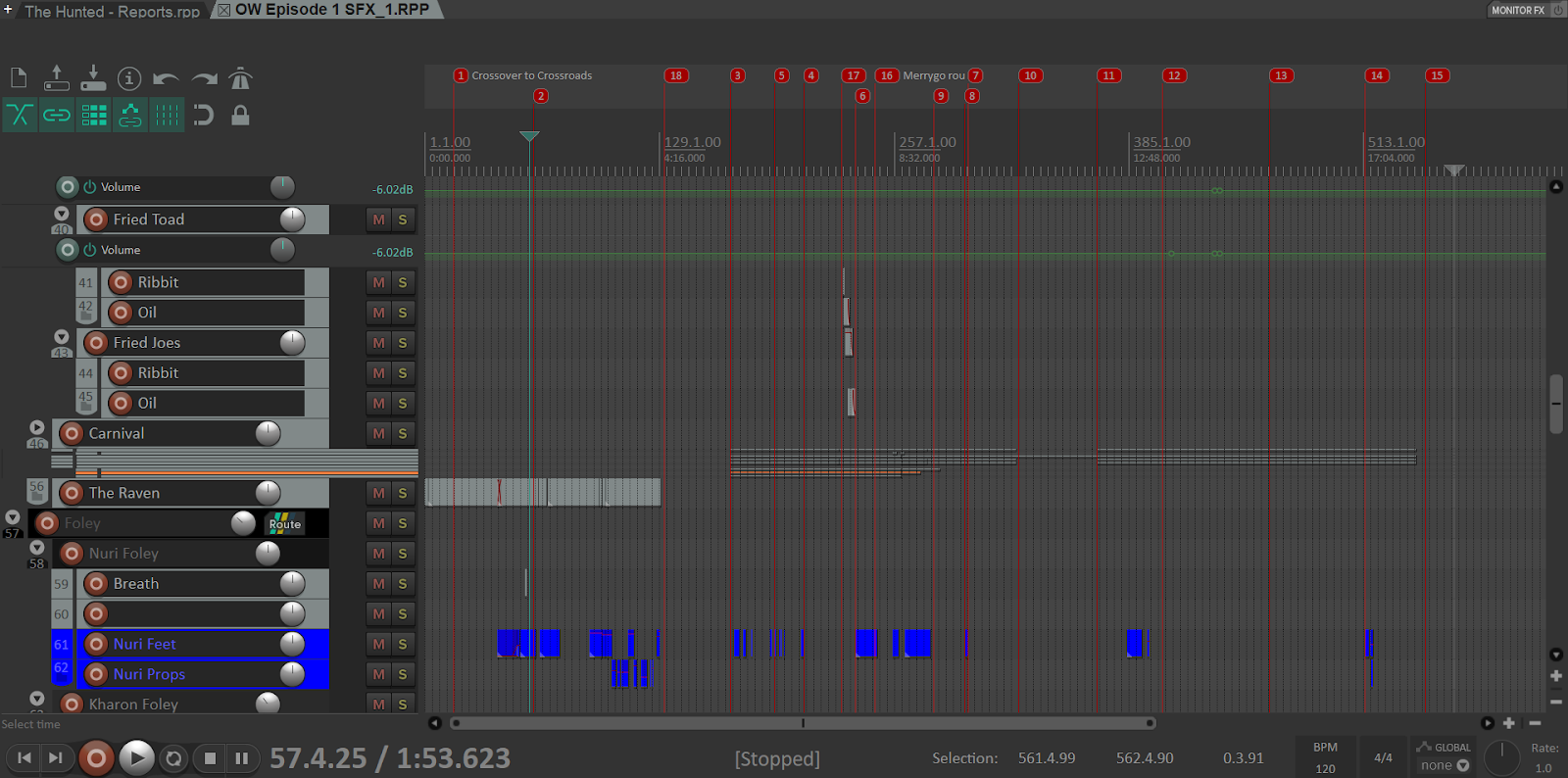Toggle the ripple editing icon
Image resolution: width=1568 pixels, height=778 pixels.
(x=94, y=116)
